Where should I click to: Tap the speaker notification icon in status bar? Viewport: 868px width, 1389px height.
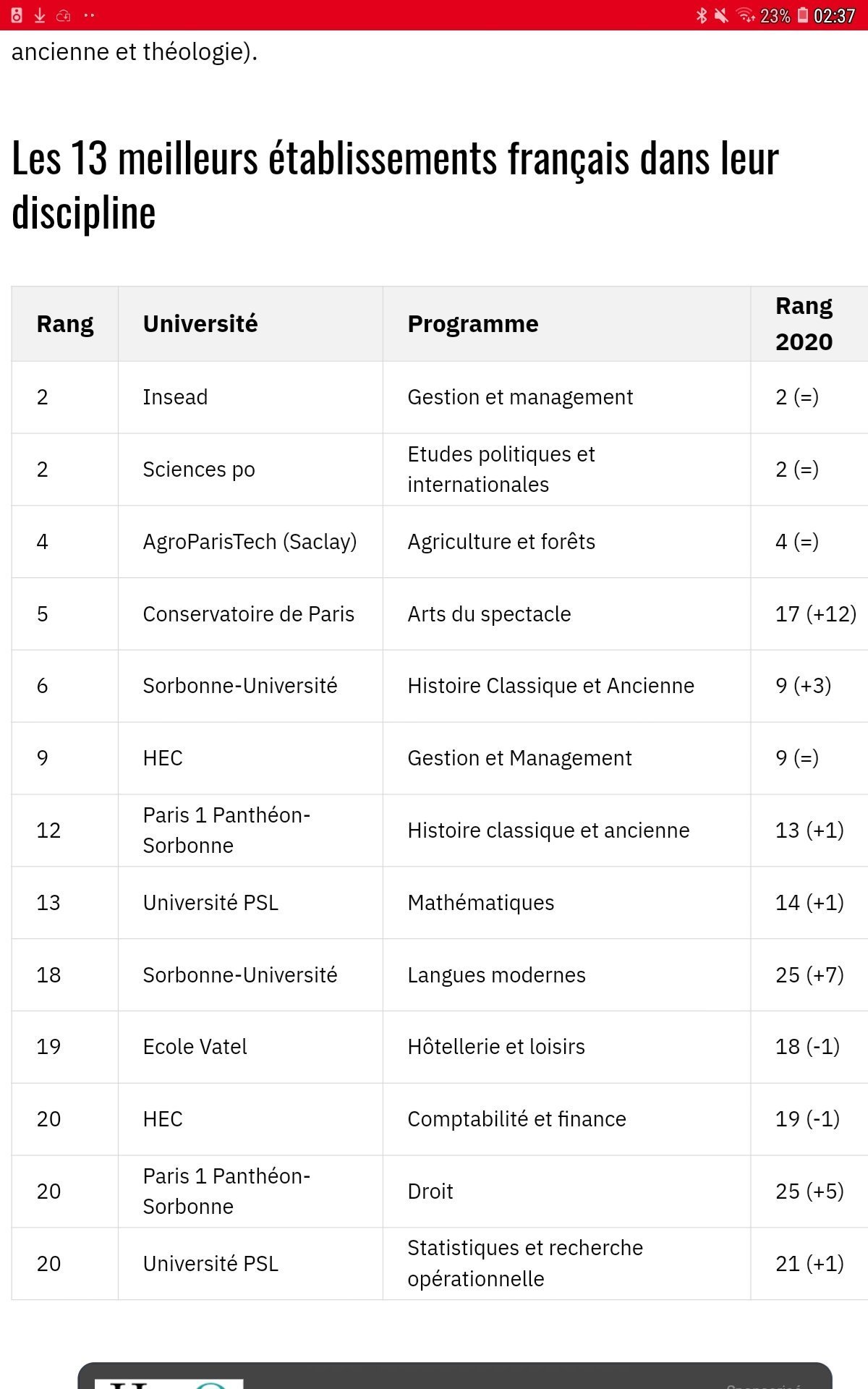[x=17, y=15]
